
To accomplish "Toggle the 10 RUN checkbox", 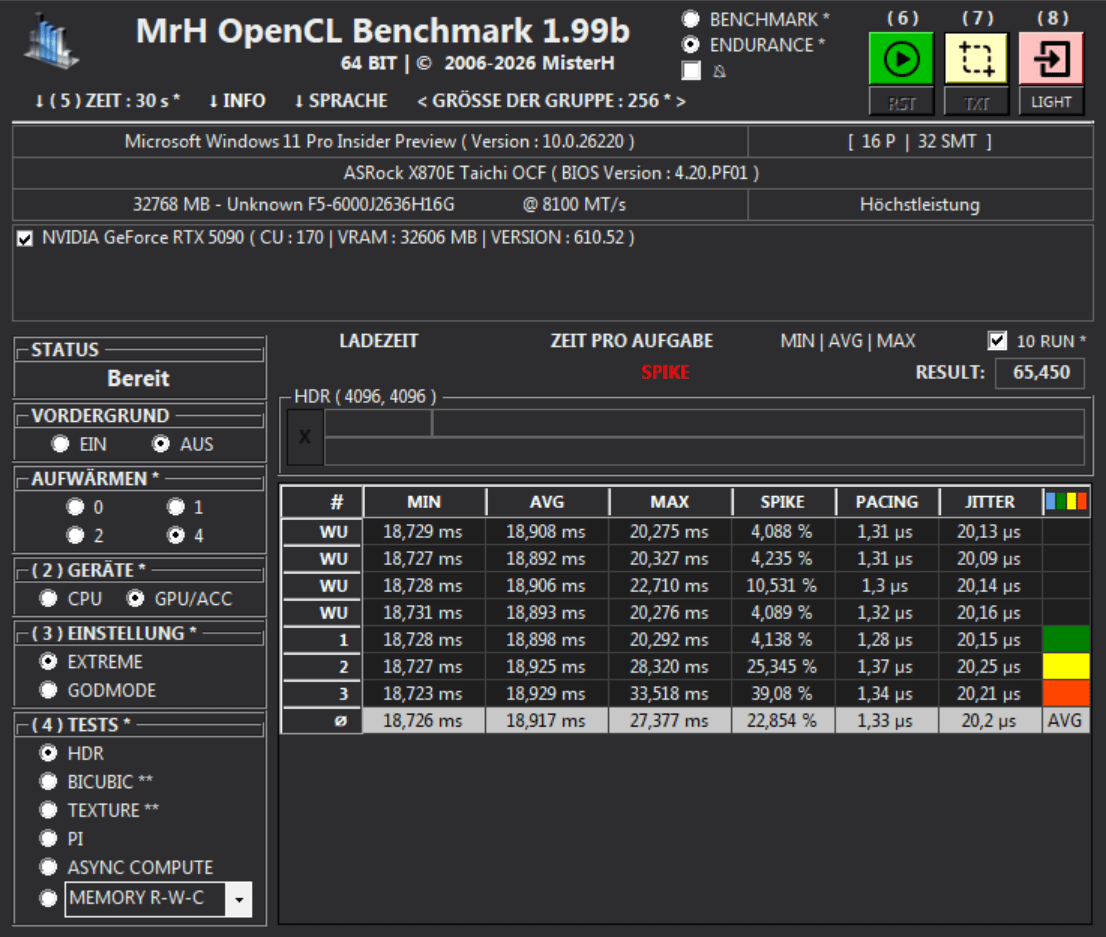I will (x=997, y=341).
